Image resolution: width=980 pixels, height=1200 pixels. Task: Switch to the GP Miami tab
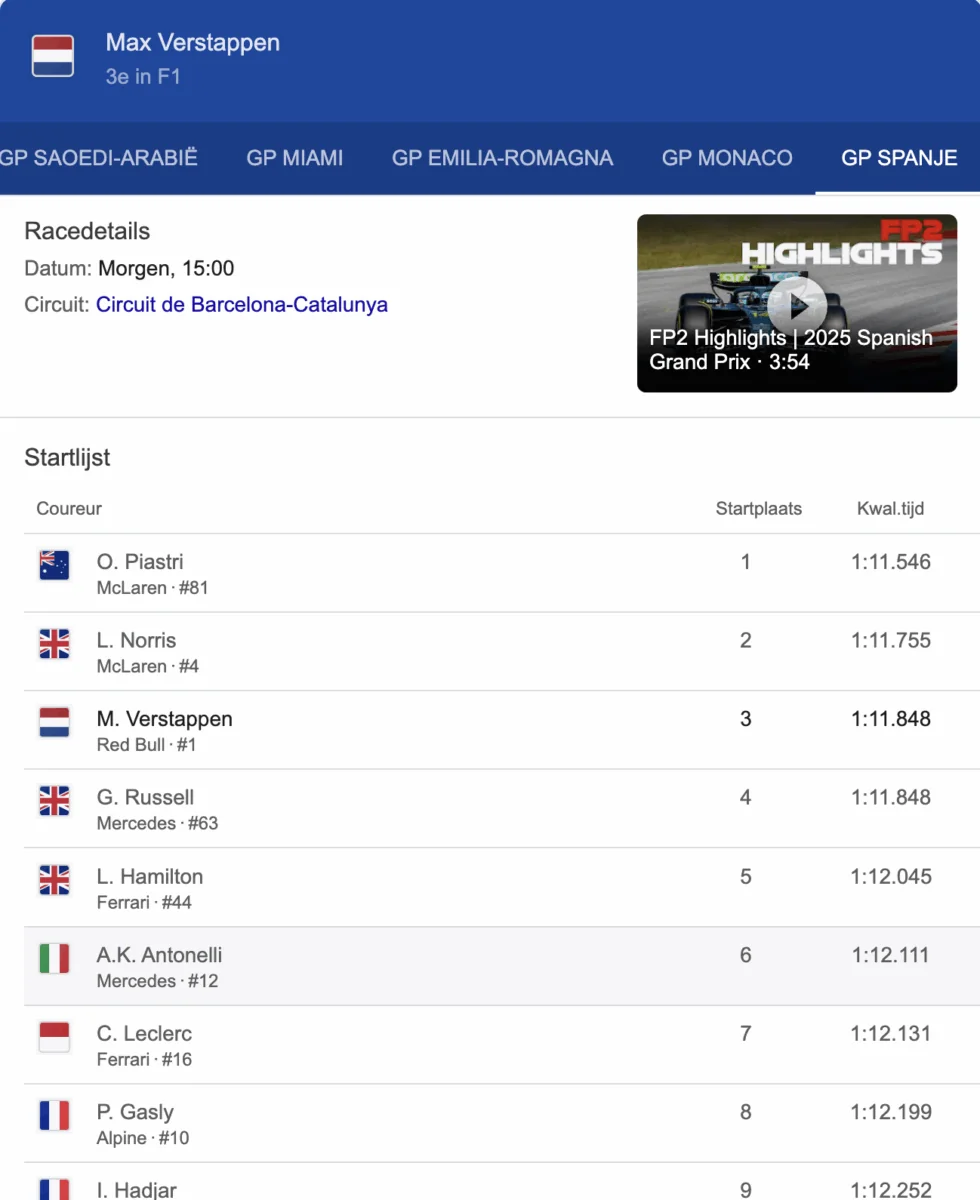(295, 158)
